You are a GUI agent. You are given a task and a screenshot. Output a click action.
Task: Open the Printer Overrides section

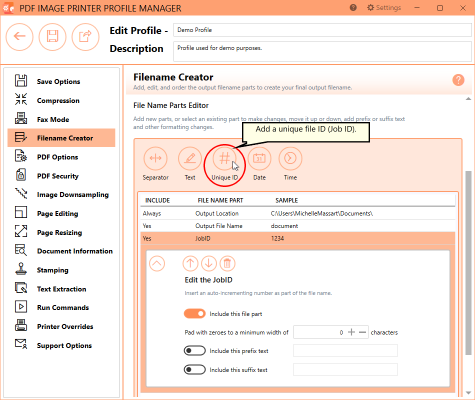coord(61,326)
